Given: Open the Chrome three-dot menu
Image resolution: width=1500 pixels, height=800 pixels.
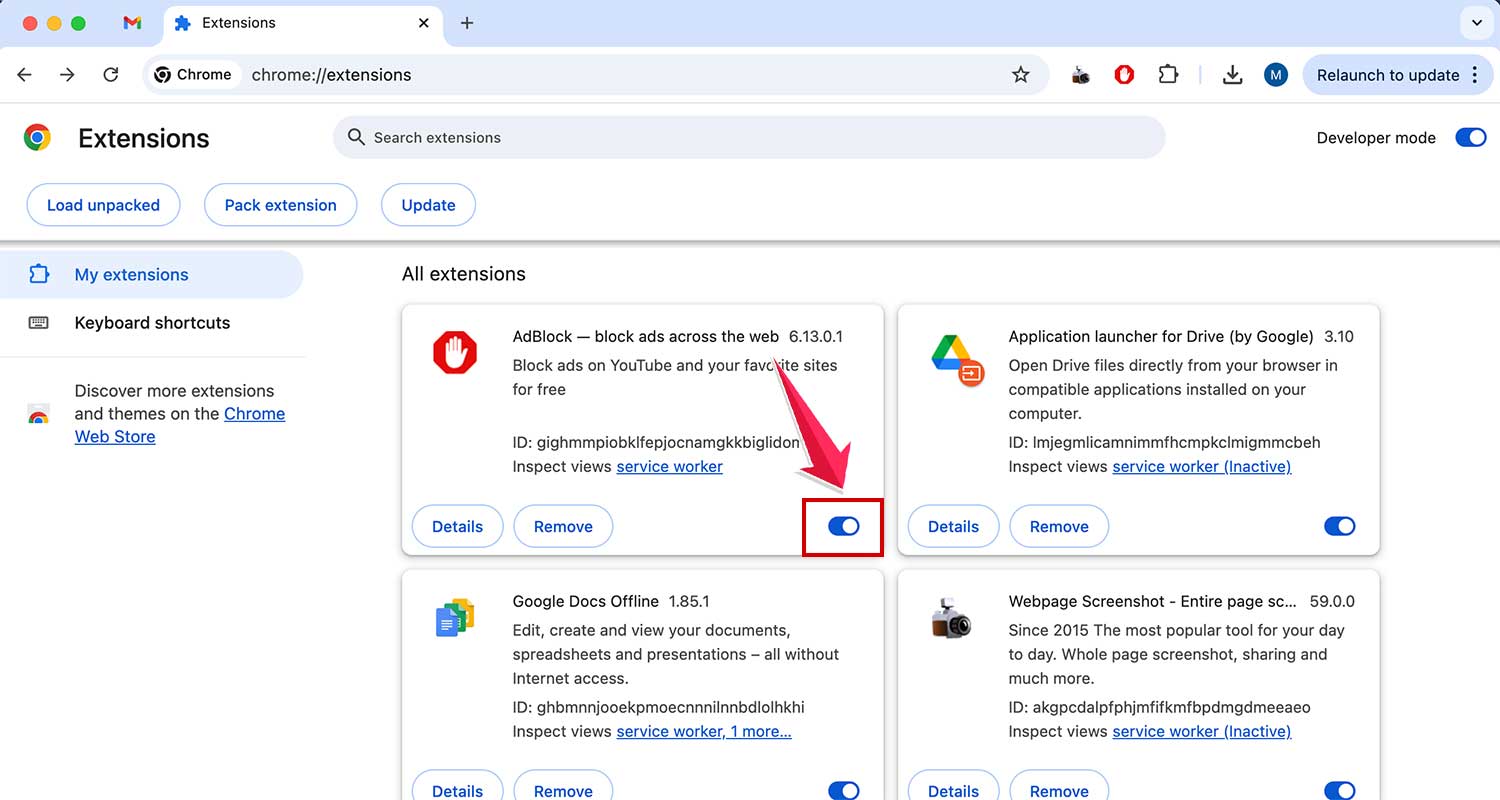Looking at the screenshot, I should point(1476,75).
